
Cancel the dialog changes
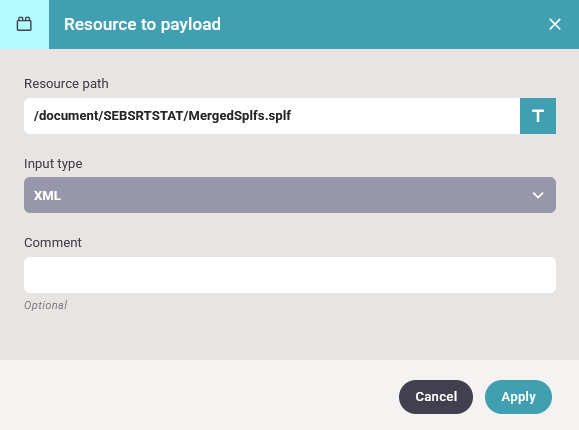point(436,397)
